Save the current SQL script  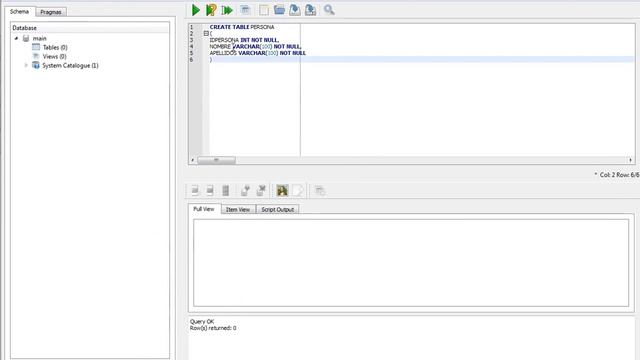295,10
